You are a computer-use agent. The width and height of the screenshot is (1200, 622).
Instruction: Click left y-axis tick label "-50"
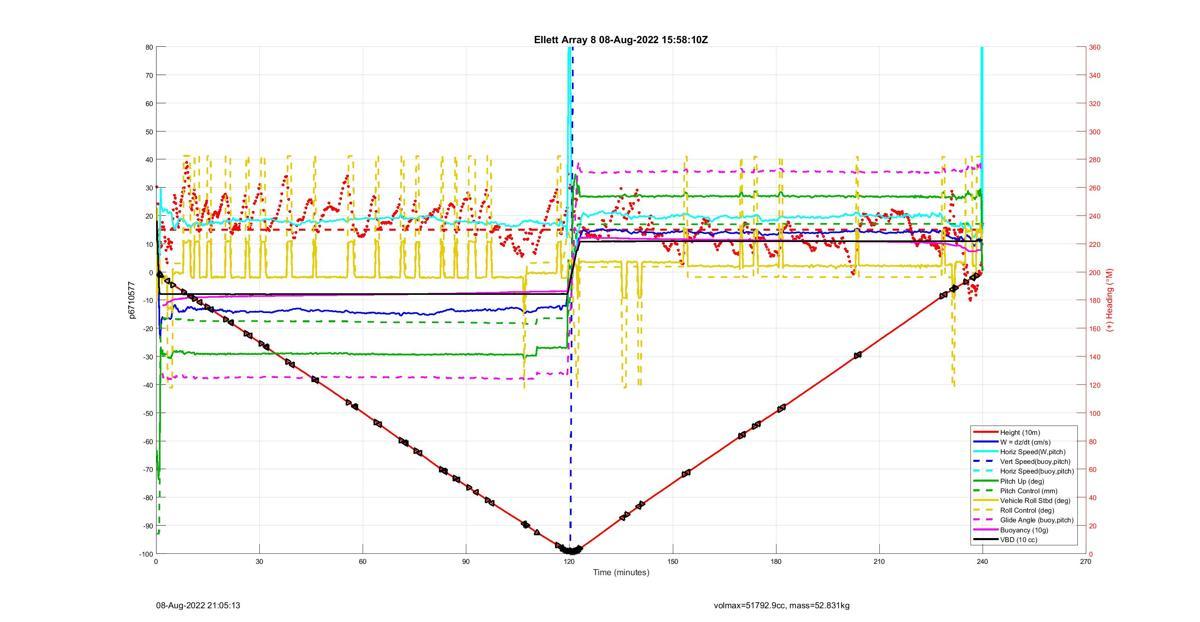(x=147, y=413)
